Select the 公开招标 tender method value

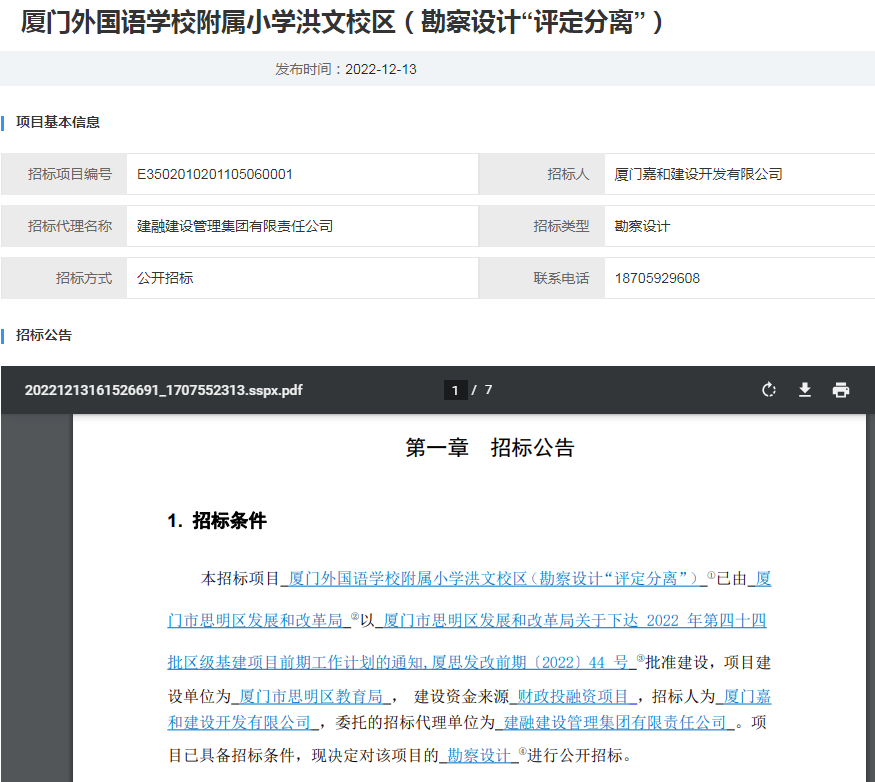coord(165,278)
